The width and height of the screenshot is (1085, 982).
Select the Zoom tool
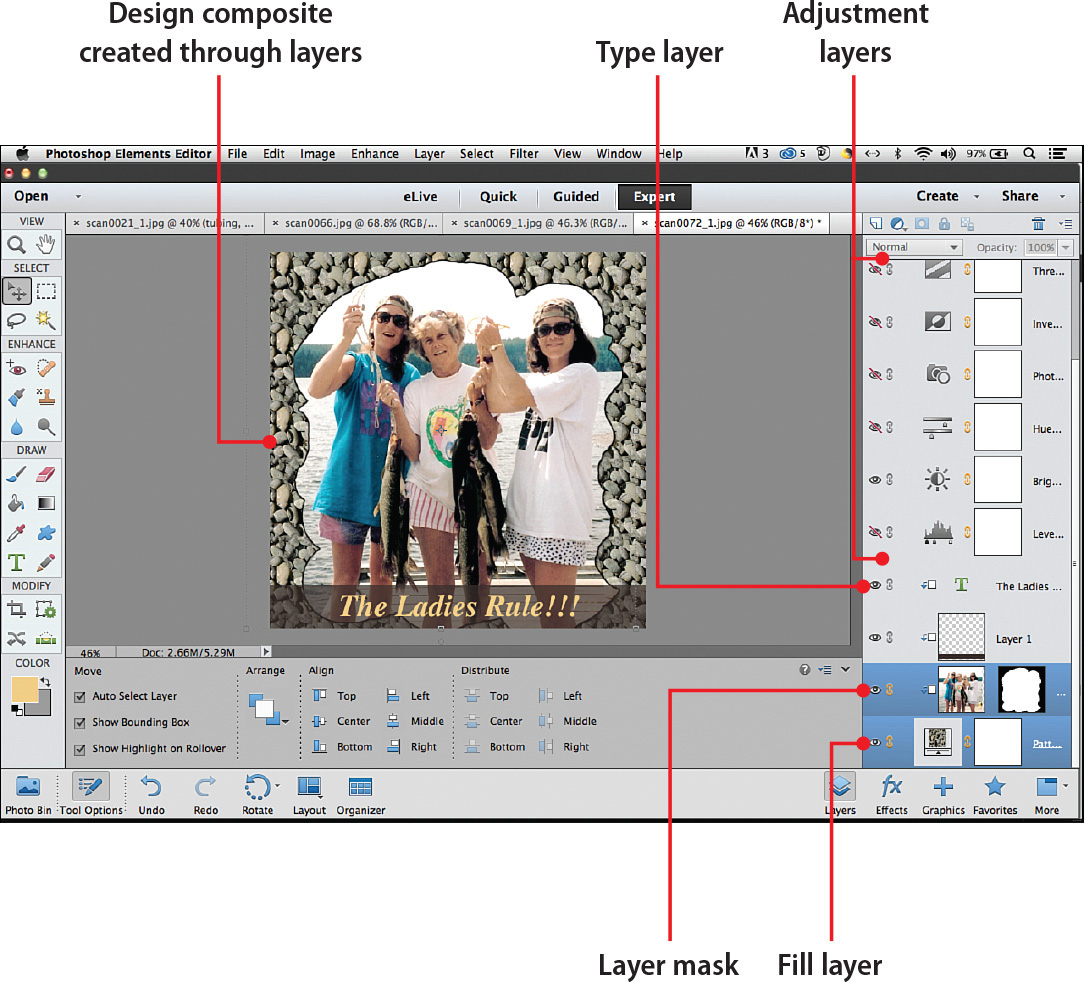[17, 244]
